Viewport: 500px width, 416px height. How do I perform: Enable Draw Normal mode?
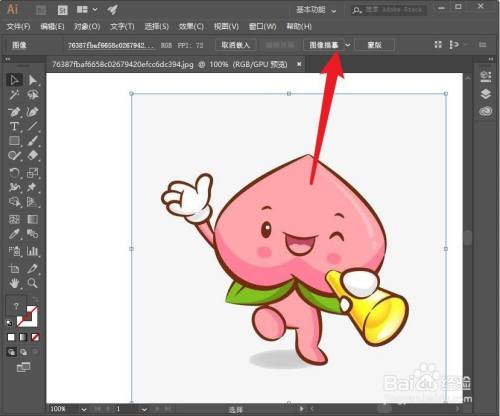[x=11, y=352]
